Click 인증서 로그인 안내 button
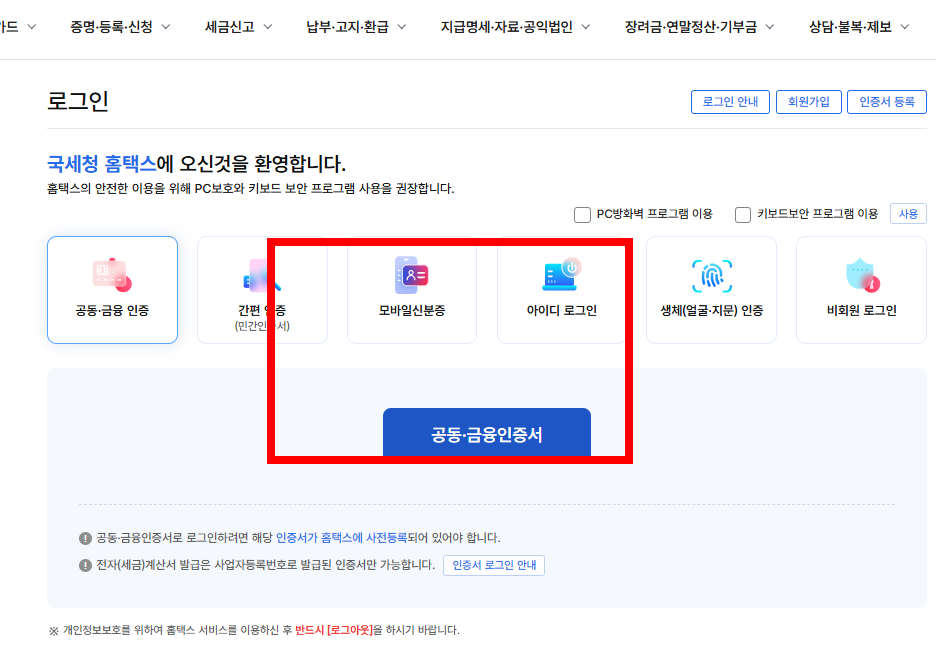The image size is (936, 649). coord(494,563)
